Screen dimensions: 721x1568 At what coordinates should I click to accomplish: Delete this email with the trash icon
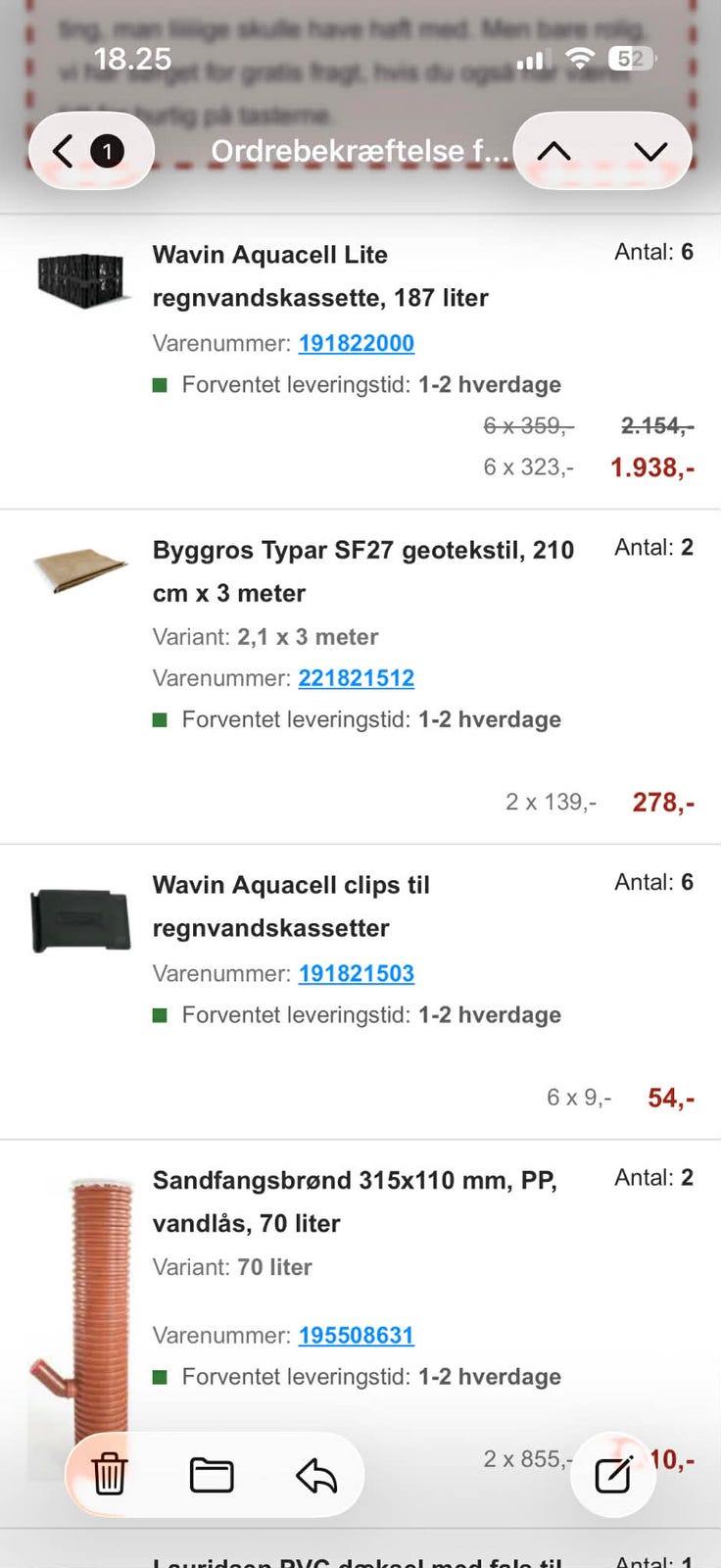click(110, 1474)
